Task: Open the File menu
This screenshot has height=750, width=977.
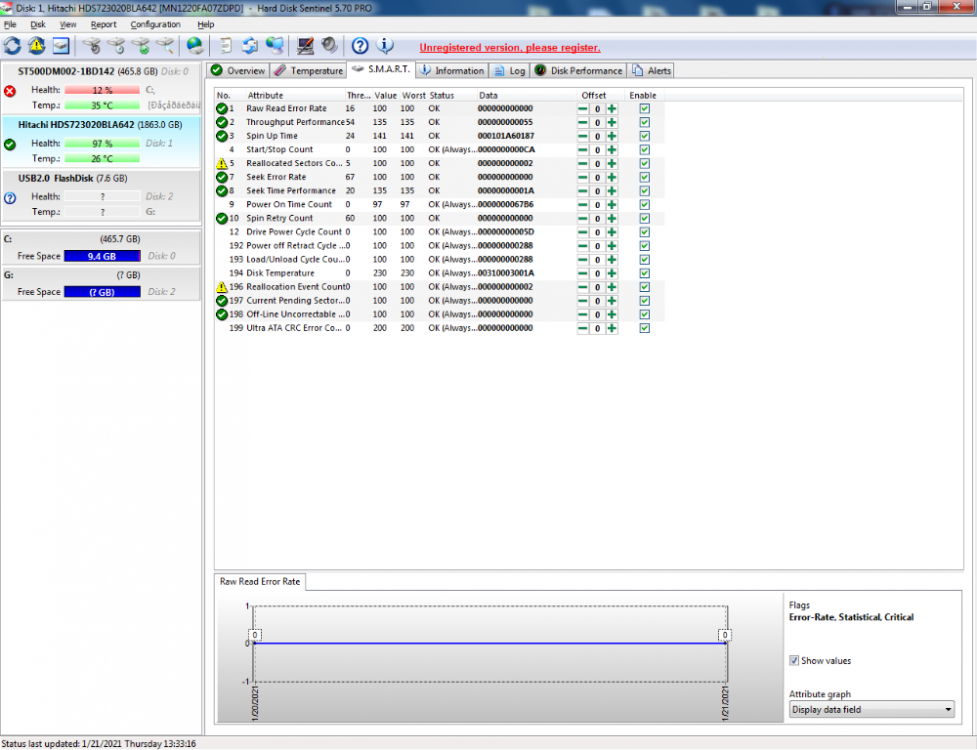Action: coord(10,24)
